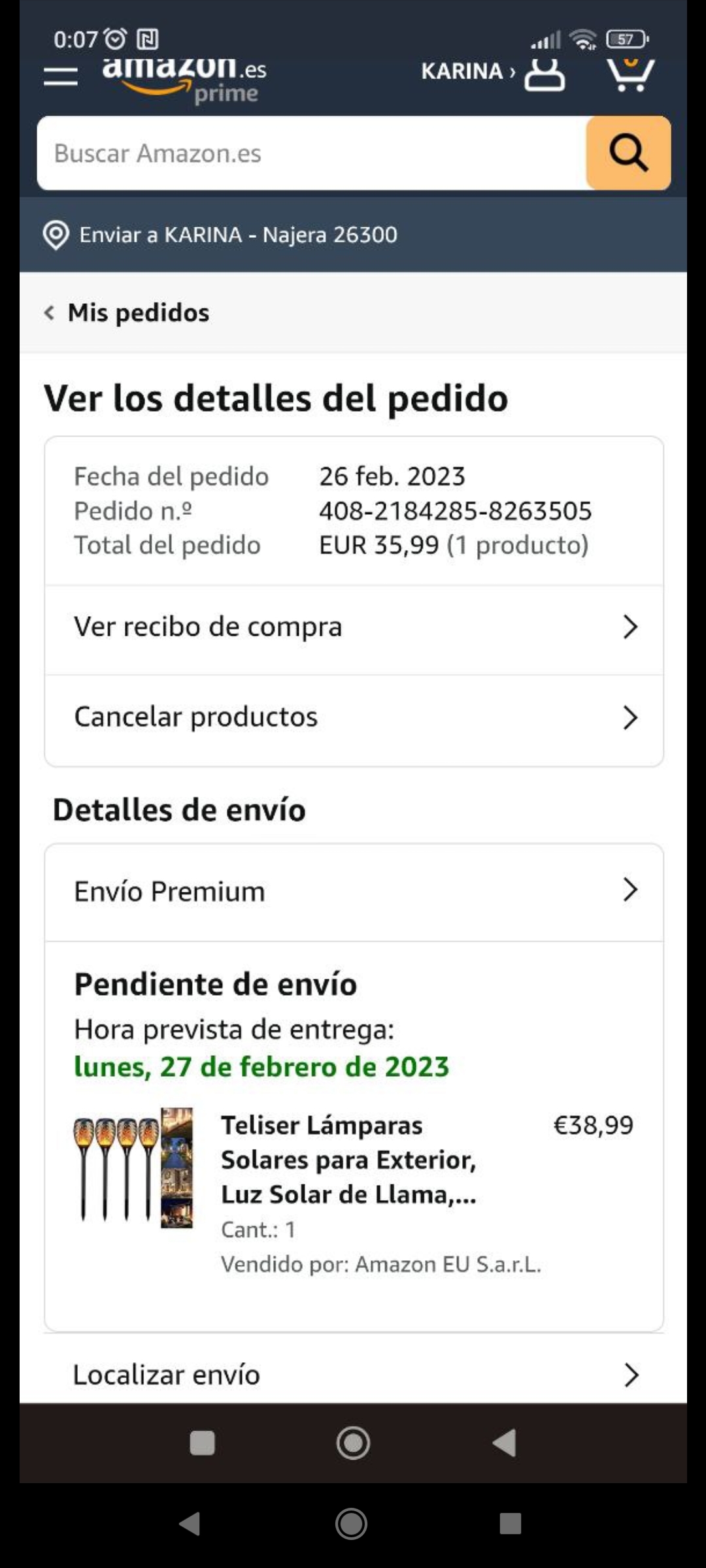Tap the delivery location pin icon
Viewport: 706px width, 1568px height.
tap(56, 235)
